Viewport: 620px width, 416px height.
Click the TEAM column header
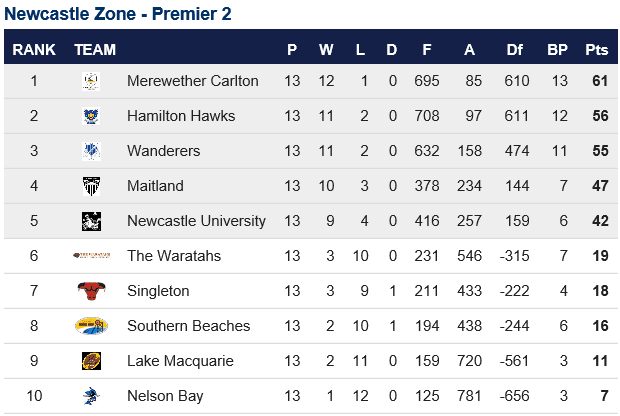pyautogui.click(x=95, y=50)
